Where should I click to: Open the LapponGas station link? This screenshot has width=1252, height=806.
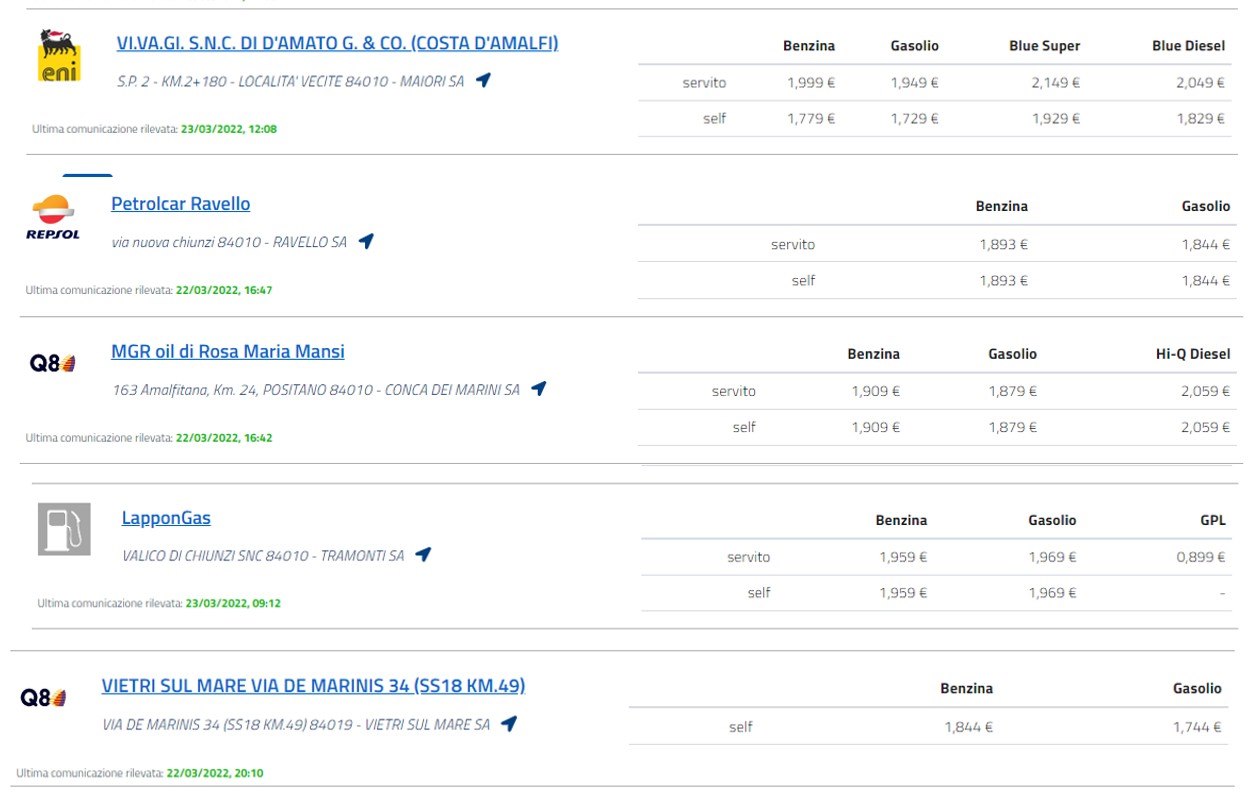point(166,518)
